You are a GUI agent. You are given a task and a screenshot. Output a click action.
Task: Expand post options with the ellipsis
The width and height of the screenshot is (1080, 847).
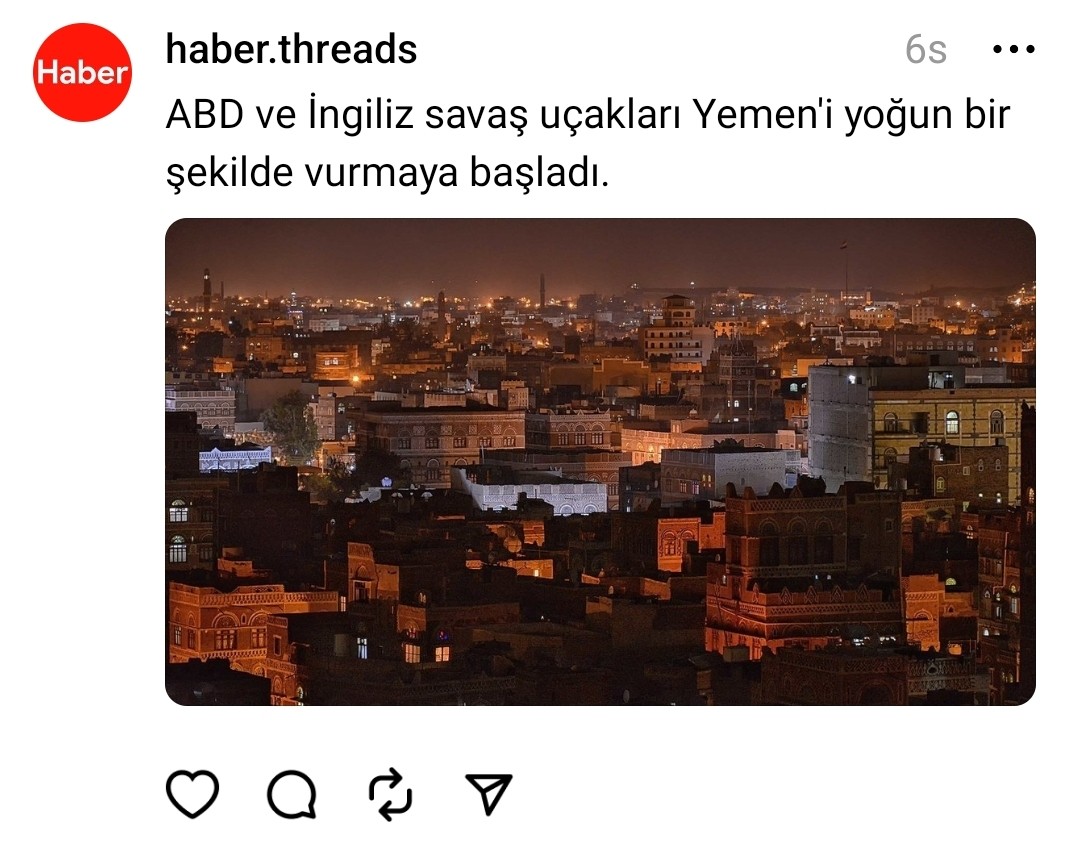[1014, 50]
